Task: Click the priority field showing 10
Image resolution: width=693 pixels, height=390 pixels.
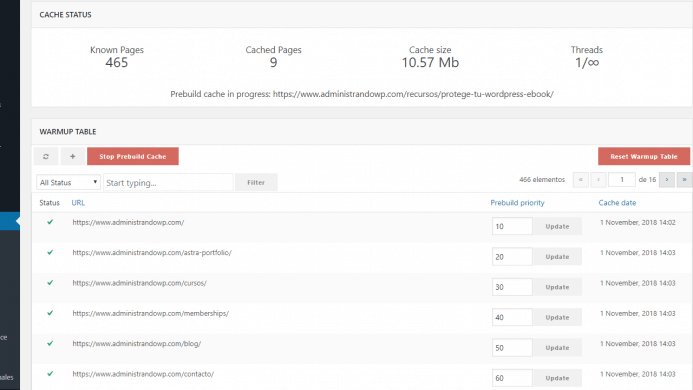Action: click(512, 226)
